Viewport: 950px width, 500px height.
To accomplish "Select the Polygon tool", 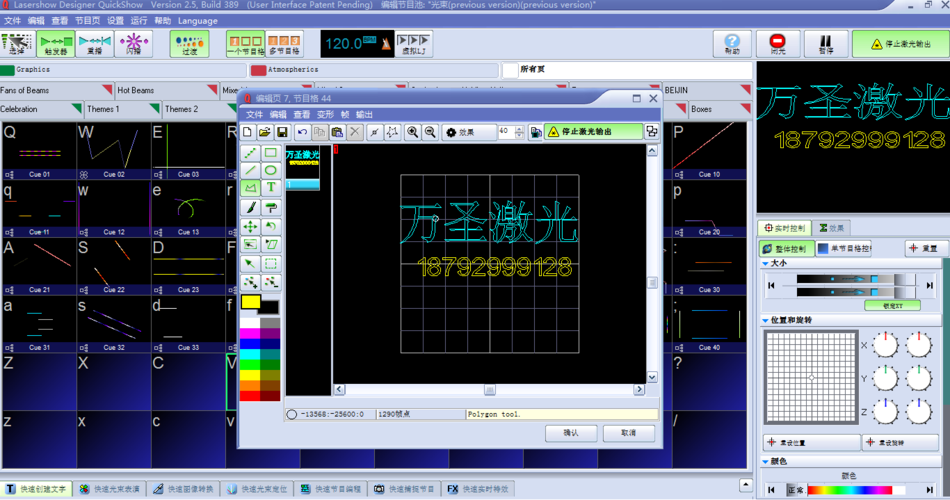I will (250, 188).
